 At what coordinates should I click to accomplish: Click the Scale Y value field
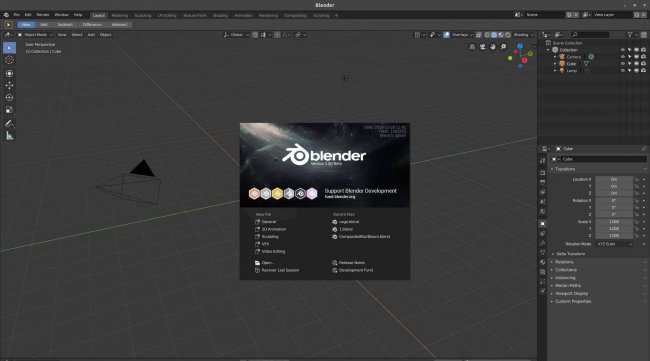(614, 229)
